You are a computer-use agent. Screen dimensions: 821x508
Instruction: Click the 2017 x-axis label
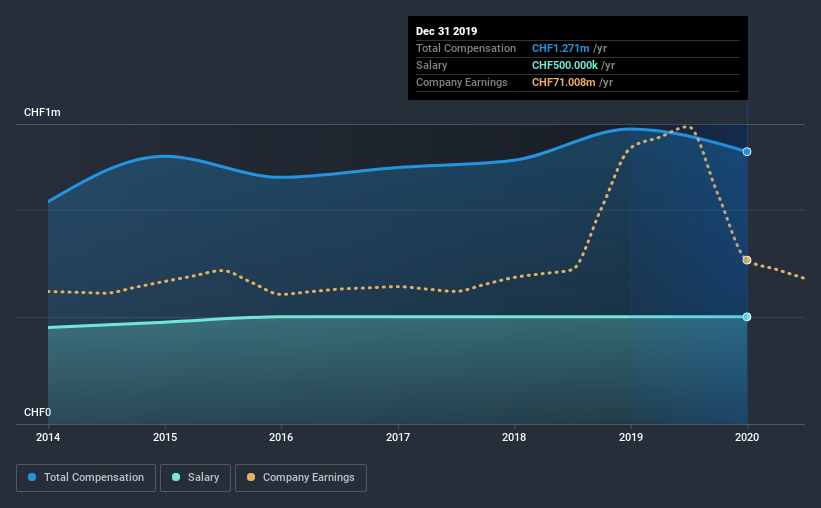coord(398,437)
